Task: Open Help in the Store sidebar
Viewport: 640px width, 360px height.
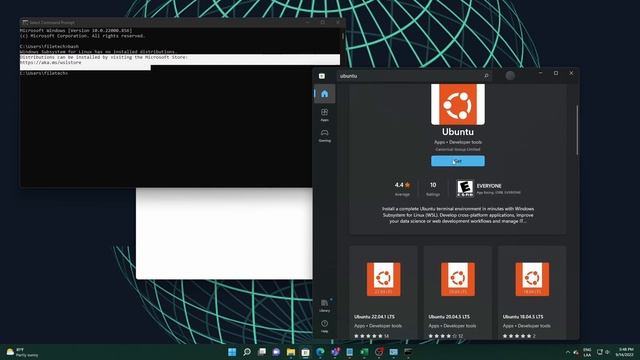Action: coord(324,326)
